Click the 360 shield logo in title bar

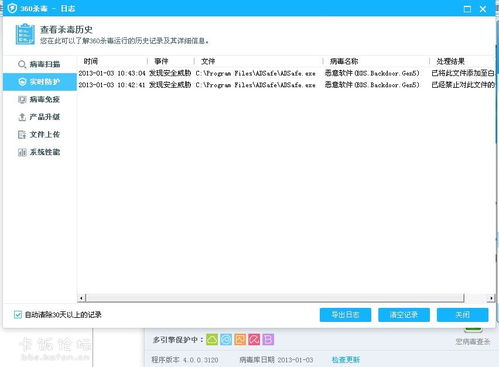(x=12, y=8)
